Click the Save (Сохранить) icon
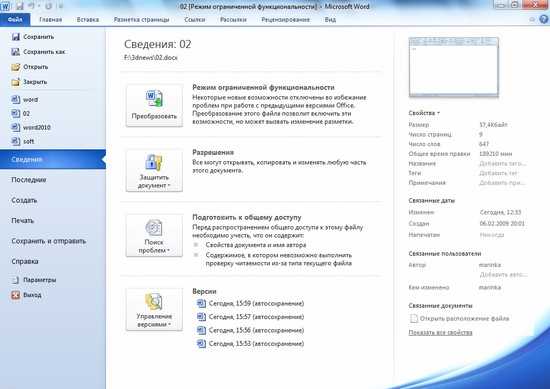This screenshot has width=550, height=389. (x=15, y=37)
